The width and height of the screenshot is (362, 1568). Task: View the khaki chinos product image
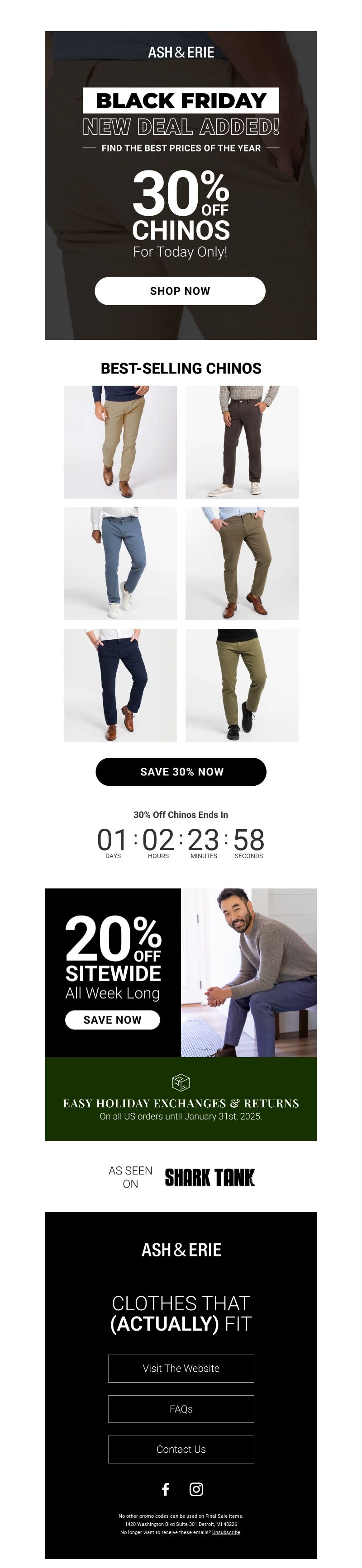[x=120, y=442]
